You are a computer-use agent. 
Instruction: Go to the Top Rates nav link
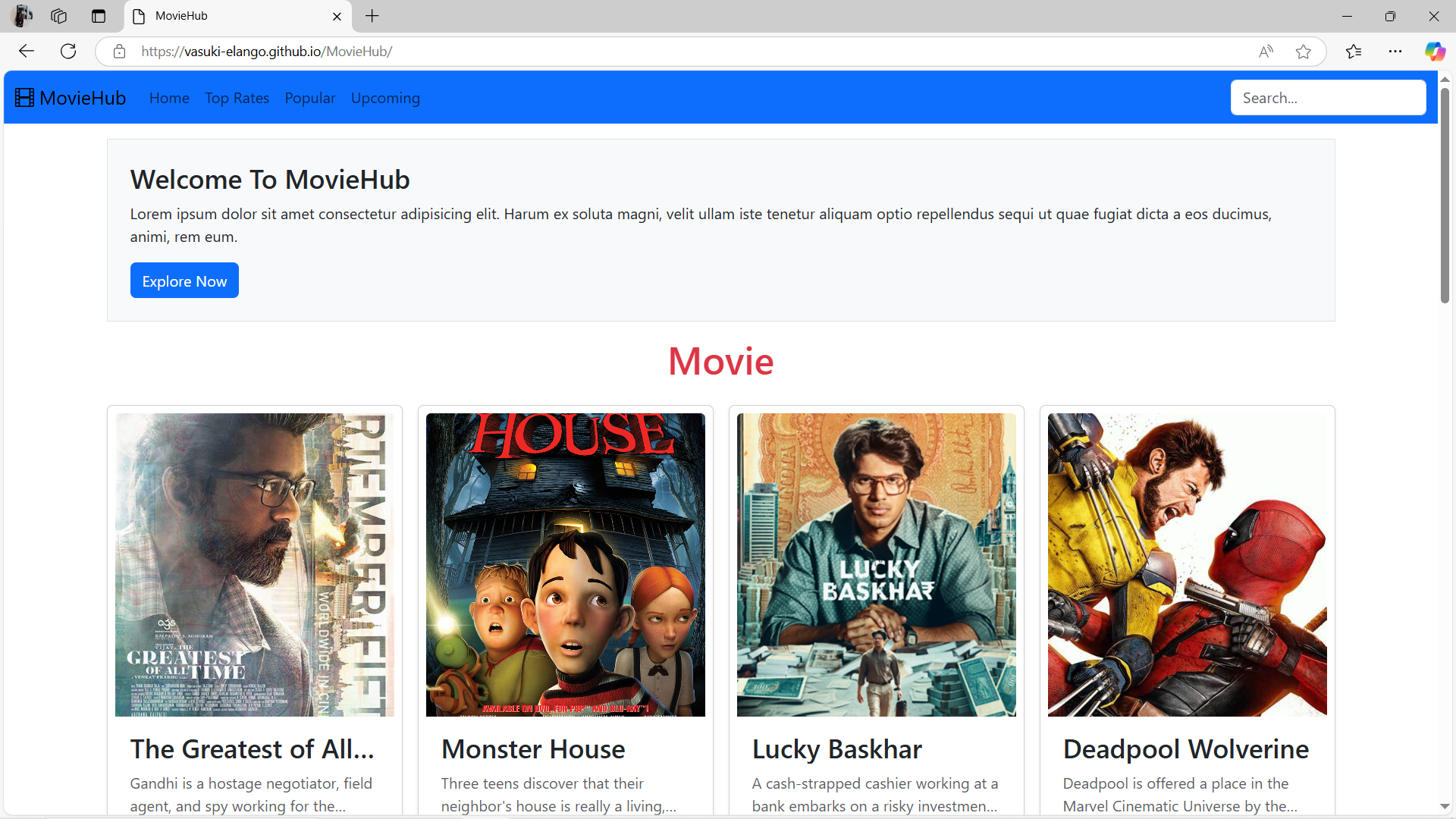coord(237,98)
